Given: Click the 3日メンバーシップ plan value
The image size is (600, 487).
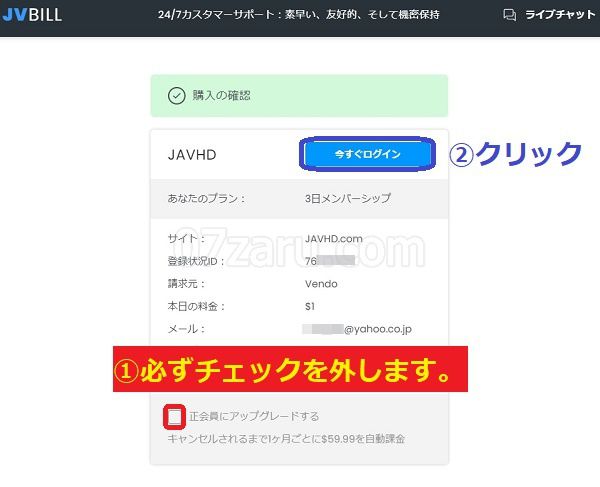Looking at the screenshot, I should (x=348, y=198).
